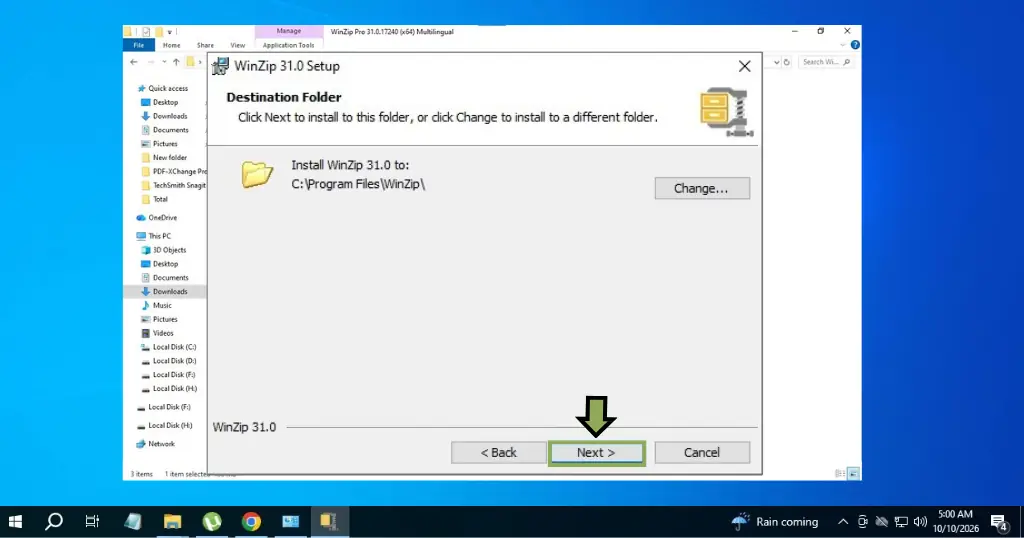Switch Explorer to large icons view
1024x538 pixels.
tap(854, 474)
